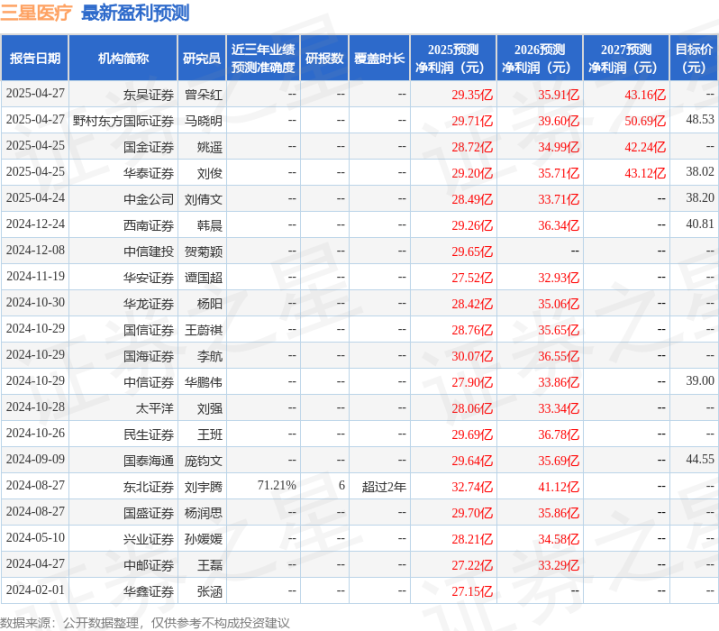Viewport: 719px width, 631px height.
Task: Click researcher name 华鹏伟
Action: click(204, 382)
